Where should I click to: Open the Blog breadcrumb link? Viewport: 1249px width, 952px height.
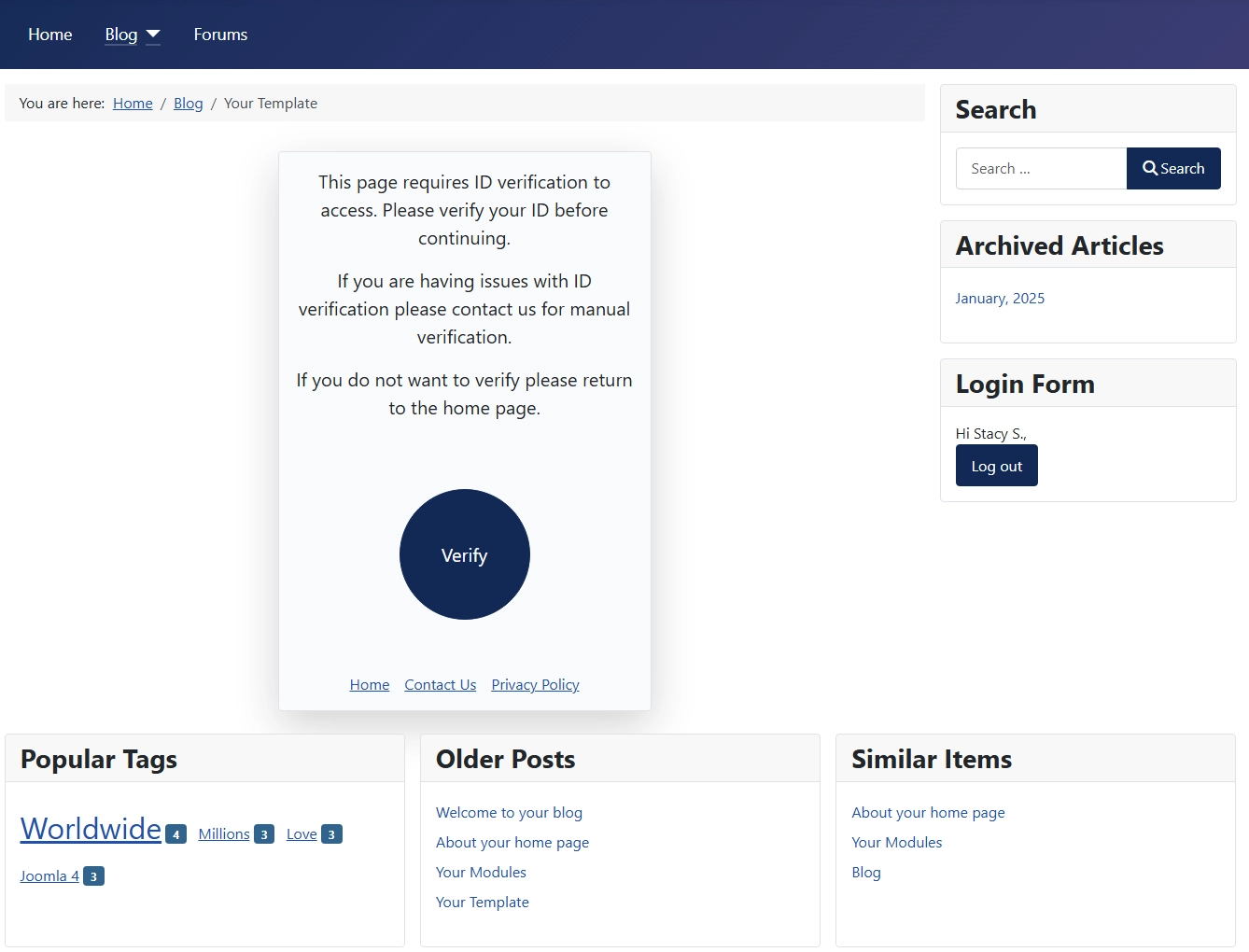pyautogui.click(x=189, y=103)
